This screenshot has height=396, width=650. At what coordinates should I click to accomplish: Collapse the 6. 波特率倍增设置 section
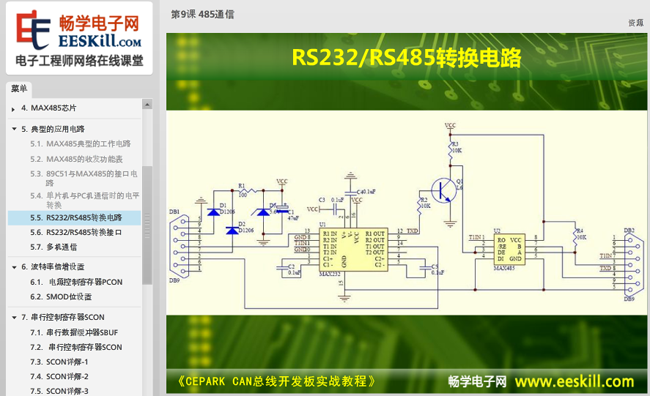(x=14, y=267)
